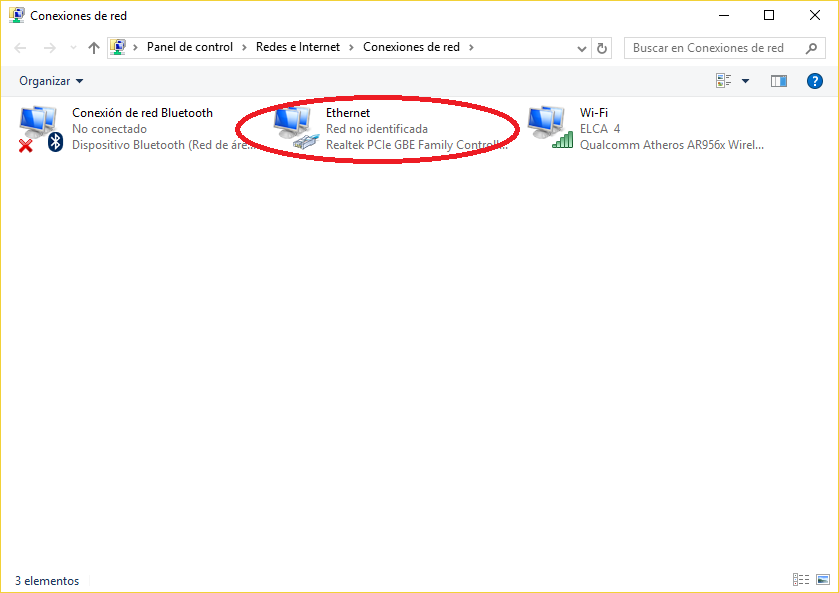Expand chevron after Conexiones de red breadcrumb
839x593 pixels.
tap(471, 48)
